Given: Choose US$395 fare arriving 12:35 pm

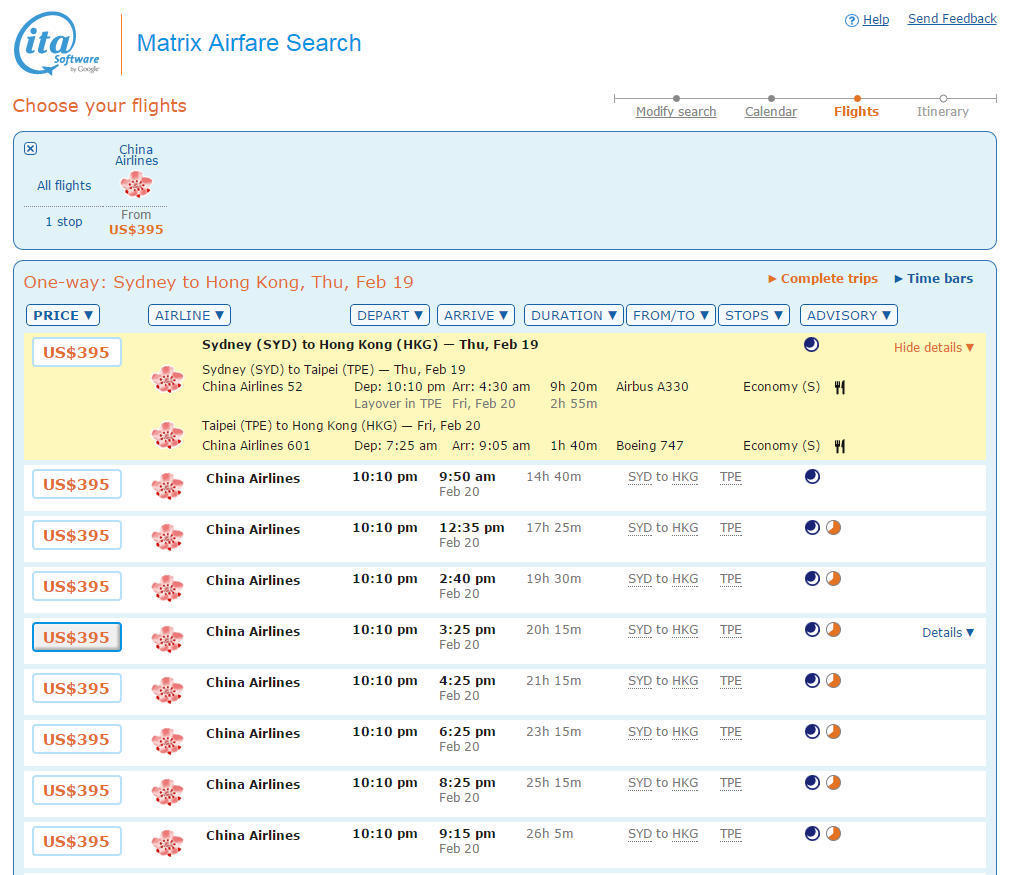Looking at the screenshot, I should 77,535.
